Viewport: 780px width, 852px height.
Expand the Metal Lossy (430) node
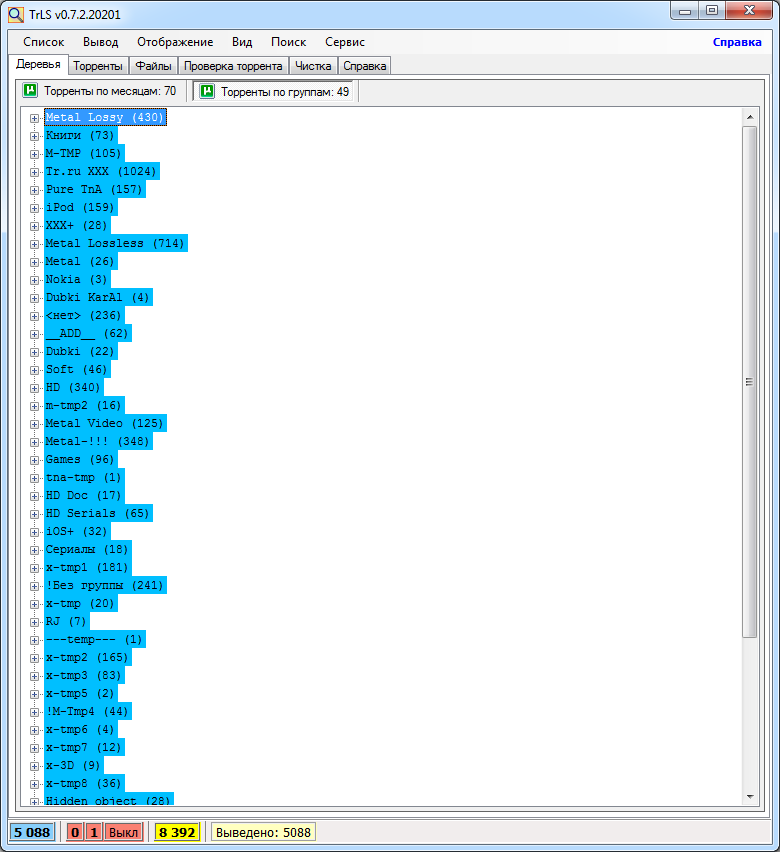(34, 118)
